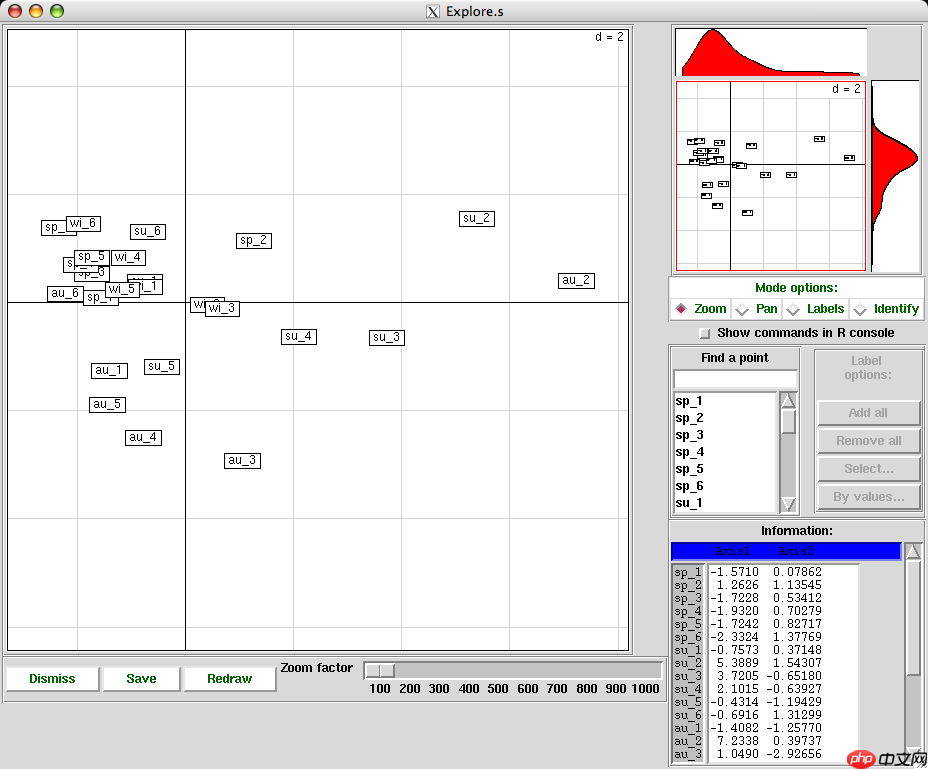Screen dimensions: 928x769
Task: Click the au_3 row in Information table
Action: coord(765,754)
